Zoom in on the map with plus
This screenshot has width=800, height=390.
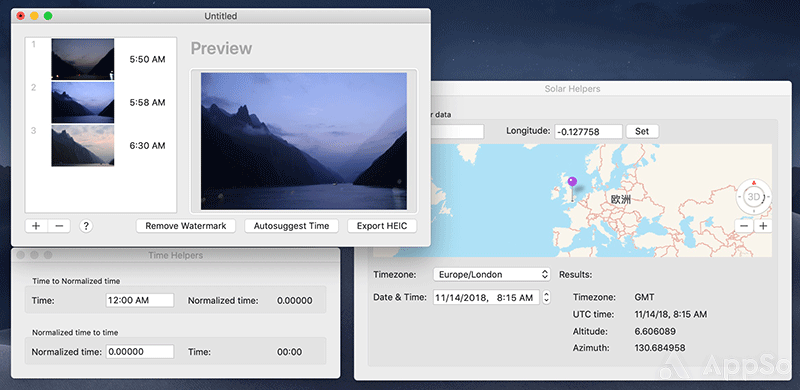(x=763, y=226)
